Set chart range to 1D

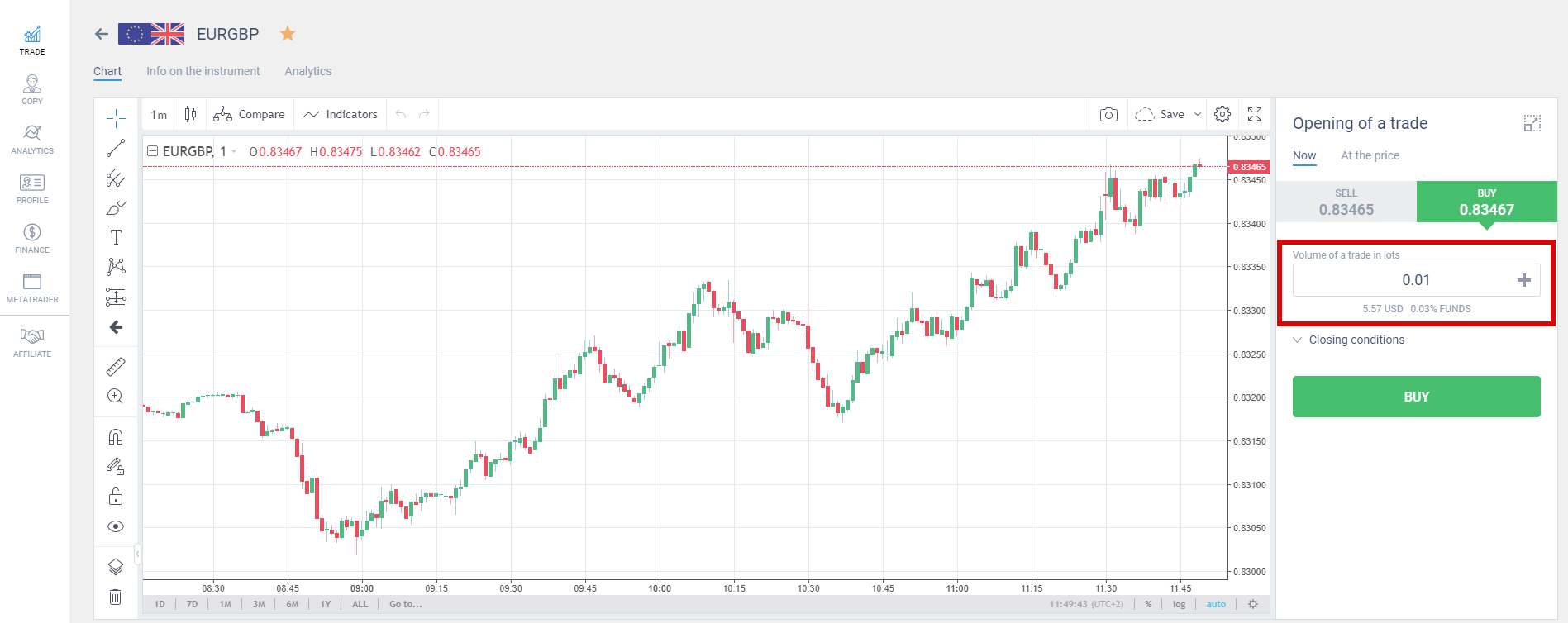160,604
